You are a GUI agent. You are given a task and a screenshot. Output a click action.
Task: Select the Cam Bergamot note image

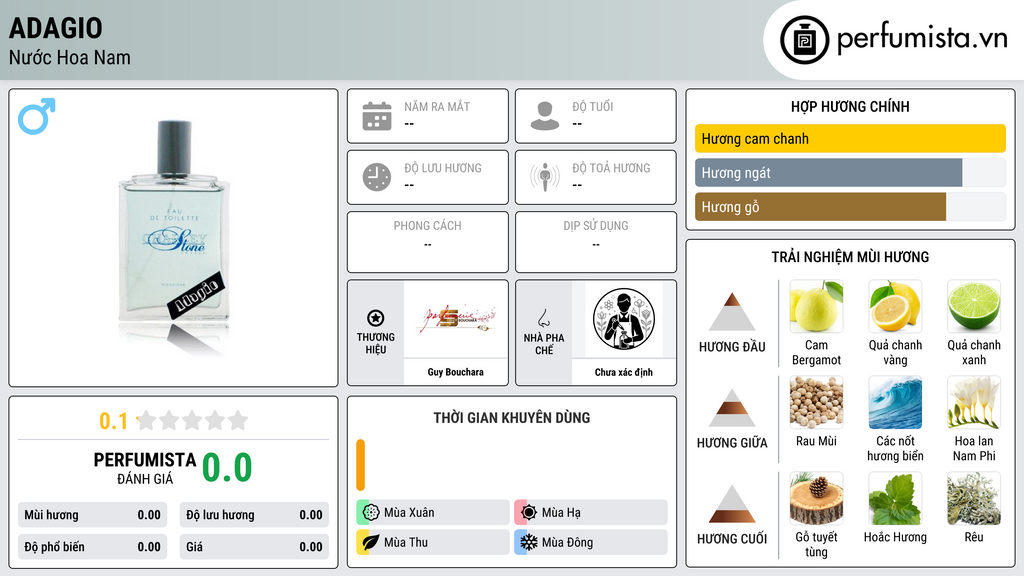[x=816, y=306]
